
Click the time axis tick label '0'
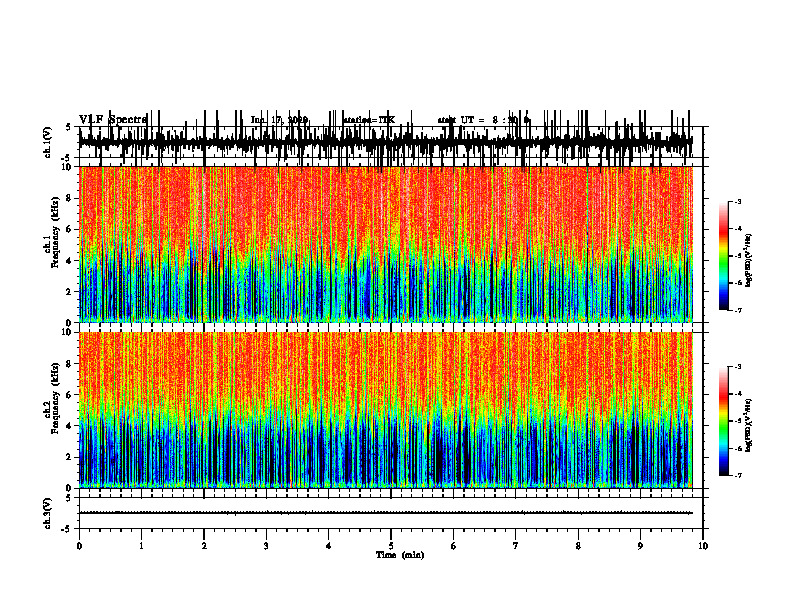tap(79, 546)
